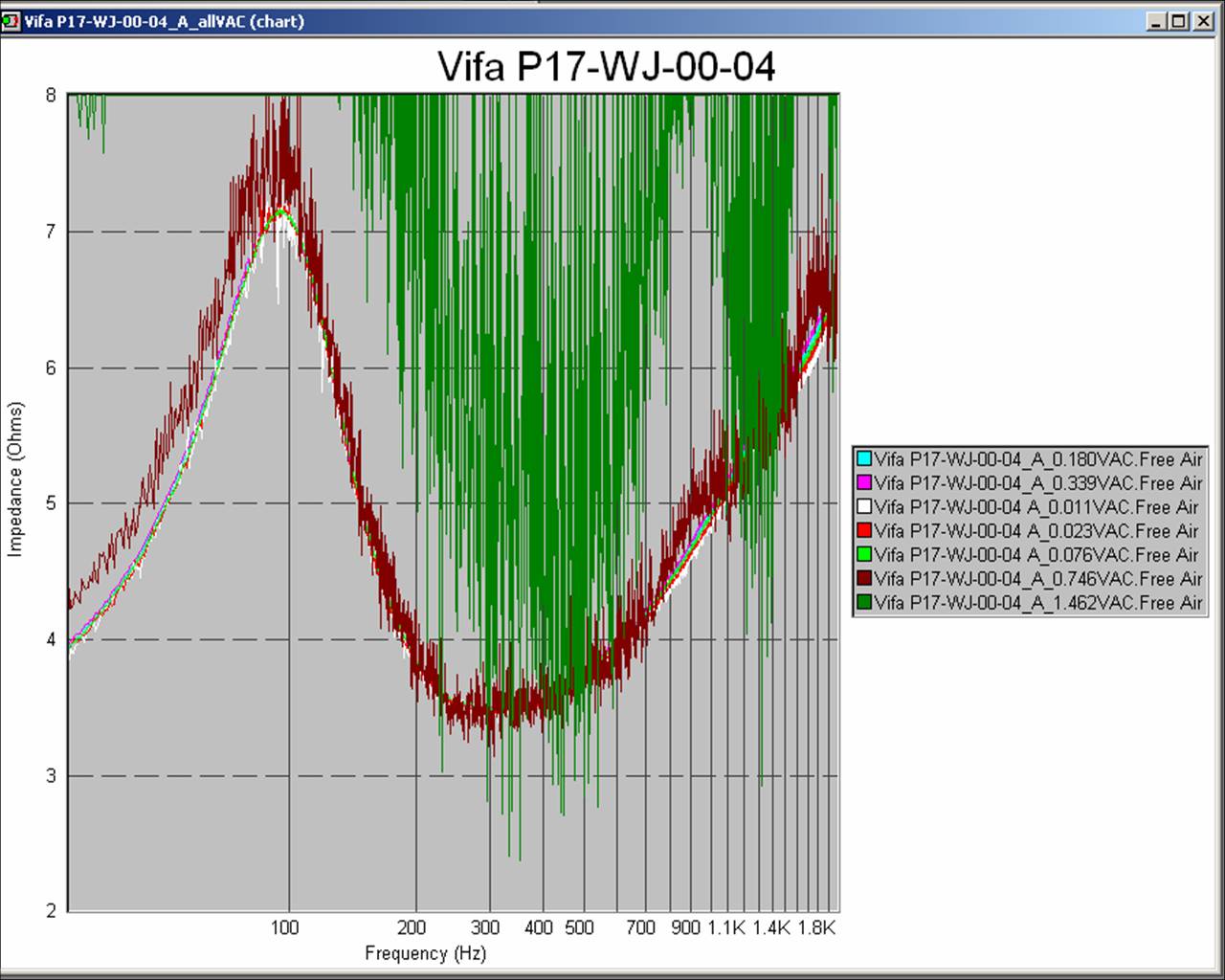Click the chart title Vifa P17-WJ-00-04

(x=607, y=66)
